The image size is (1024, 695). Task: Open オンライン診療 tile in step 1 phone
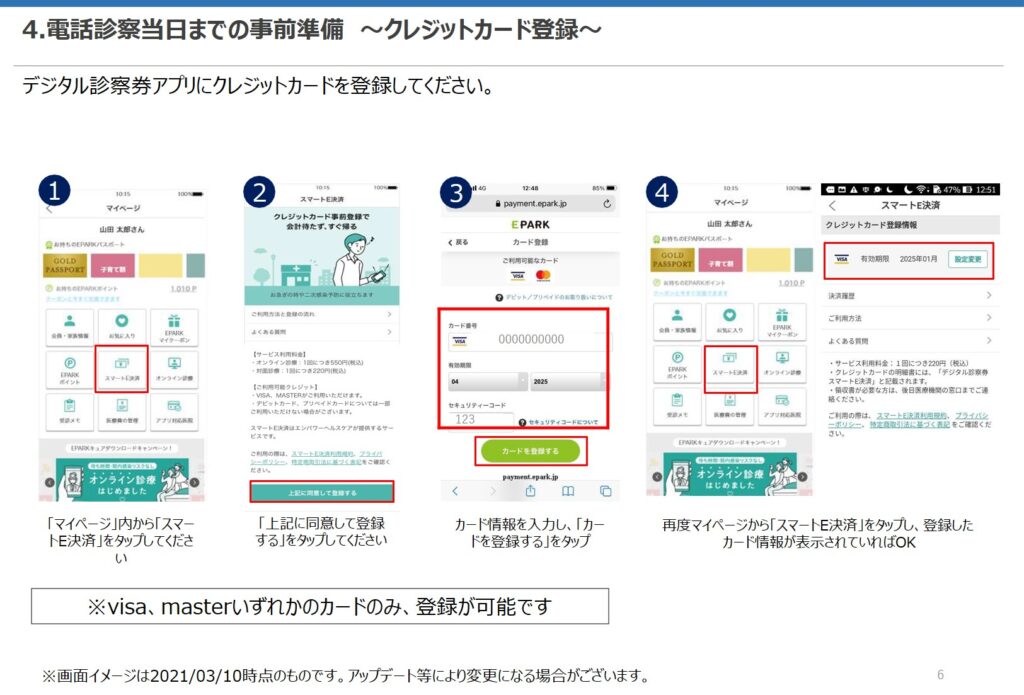[x=174, y=369]
